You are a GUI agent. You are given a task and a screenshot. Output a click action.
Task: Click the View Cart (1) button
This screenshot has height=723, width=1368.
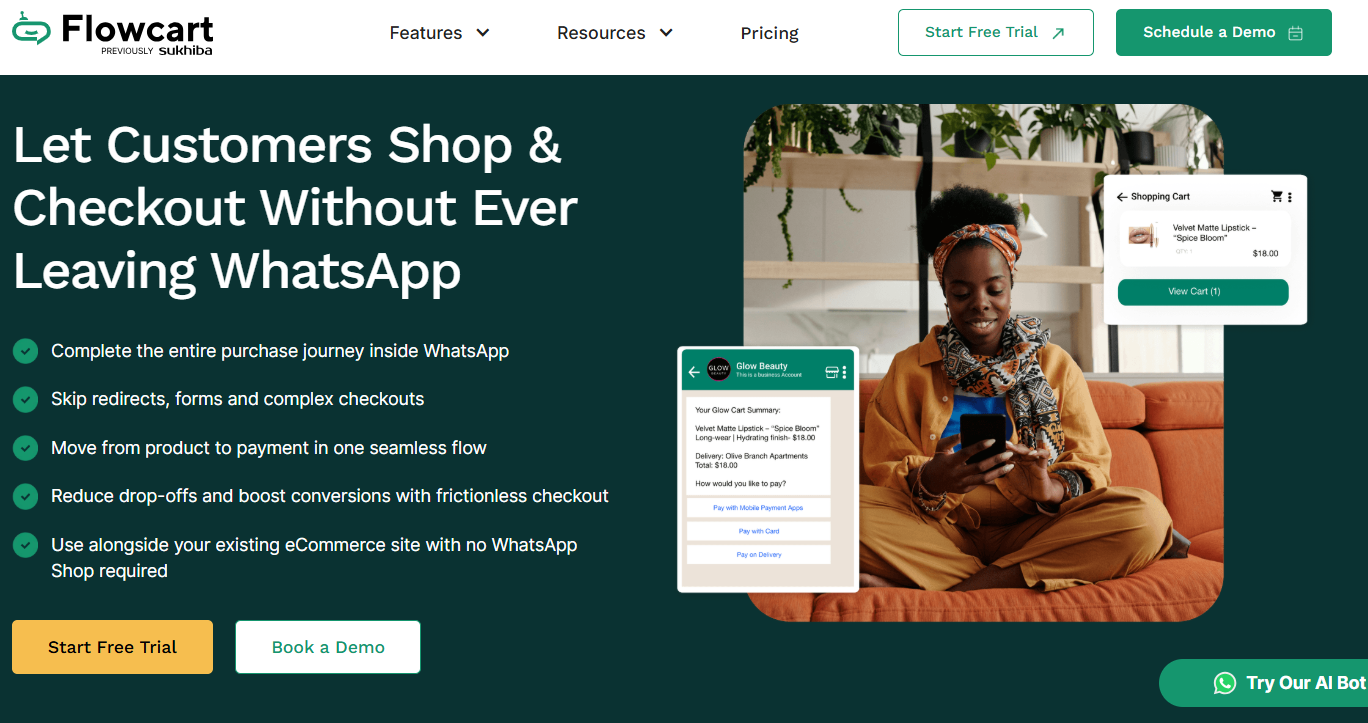[1203, 292]
